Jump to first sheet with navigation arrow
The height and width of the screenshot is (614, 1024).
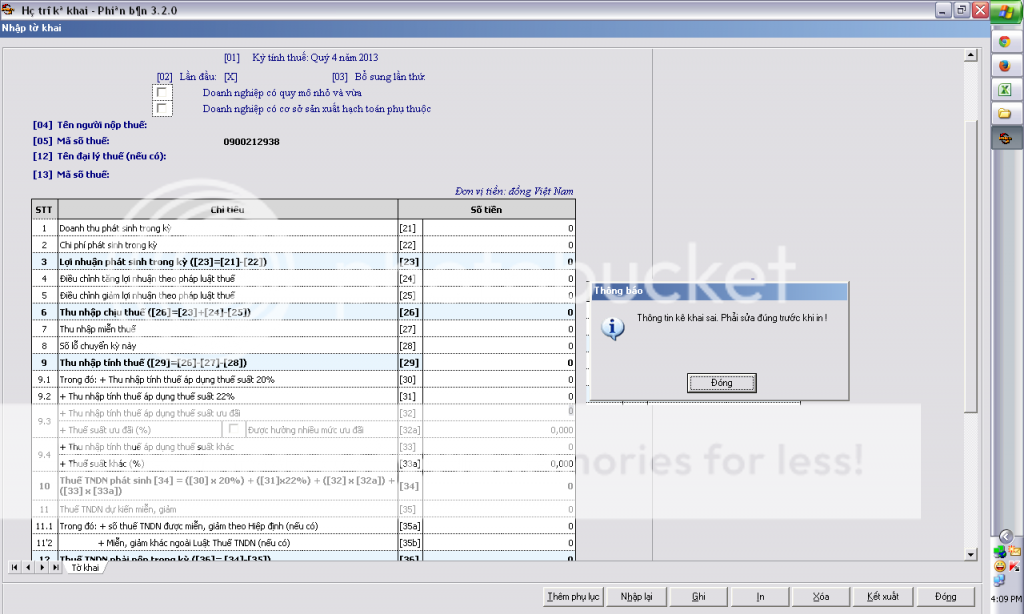(15, 567)
